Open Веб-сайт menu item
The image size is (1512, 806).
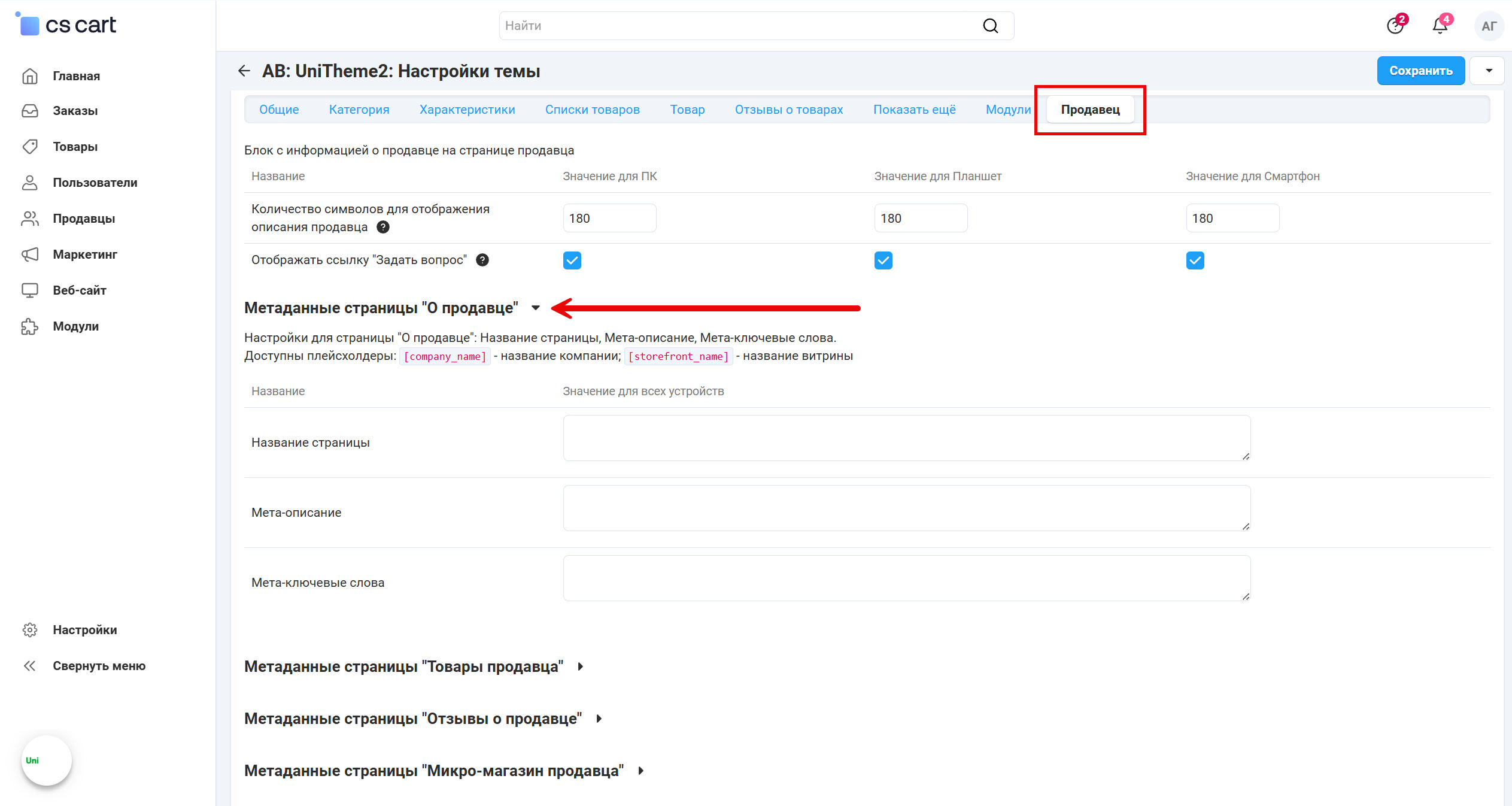point(80,290)
